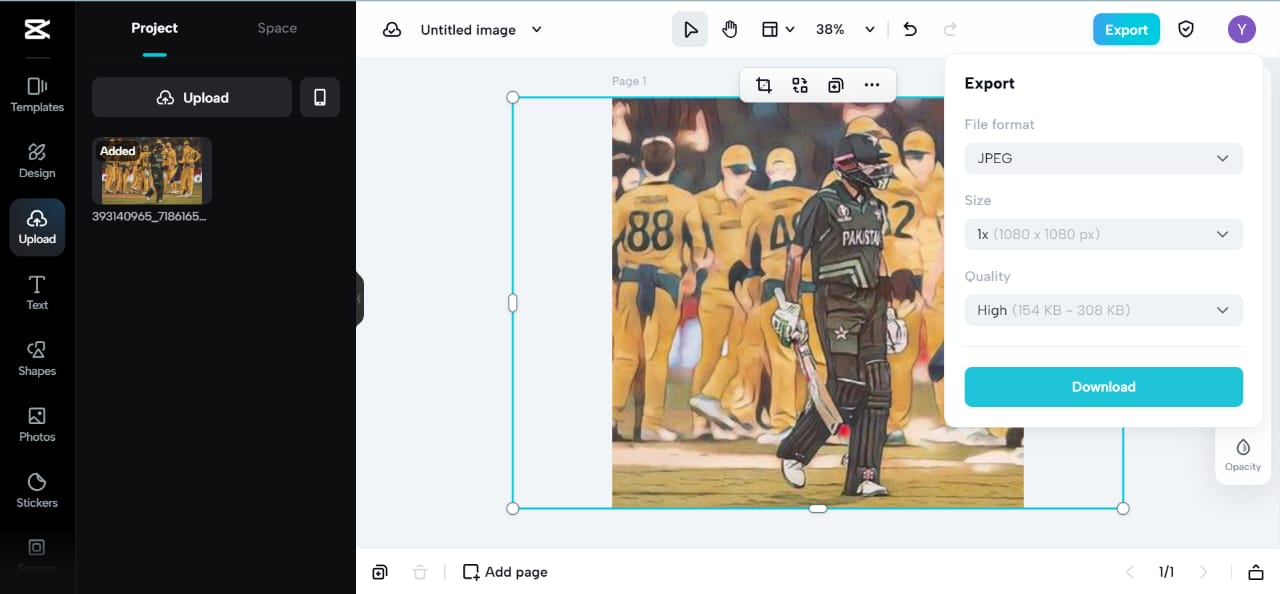Select the uploaded cricket image thumbnail
This screenshot has width=1280, height=594.
pyautogui.click(x=152, y=171)
